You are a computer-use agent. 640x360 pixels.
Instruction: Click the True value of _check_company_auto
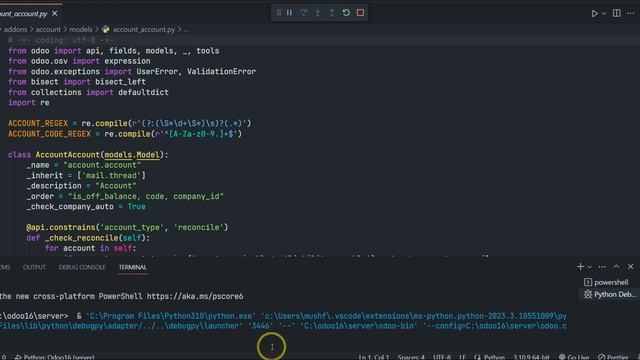pyautogui.click(x=136, y=207)
